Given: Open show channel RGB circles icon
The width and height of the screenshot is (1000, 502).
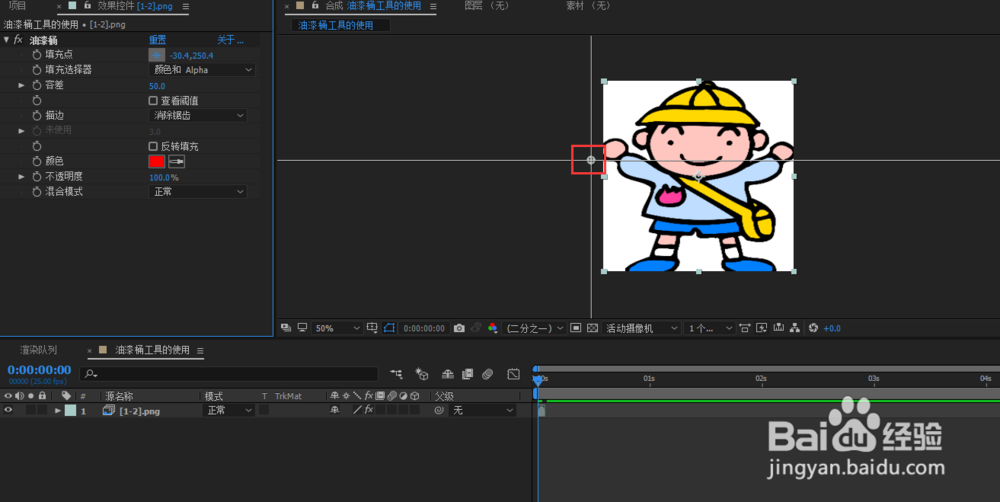Looking at the screenshot, I should click(492, 328).
